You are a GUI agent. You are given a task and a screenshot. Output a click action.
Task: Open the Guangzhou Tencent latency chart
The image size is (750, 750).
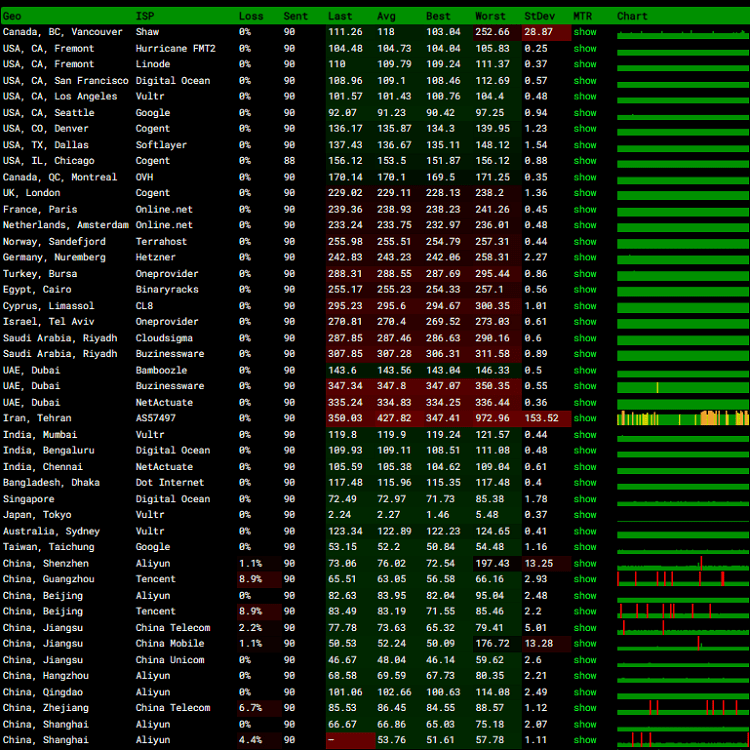pyautogui.click(x=683, y=579)
